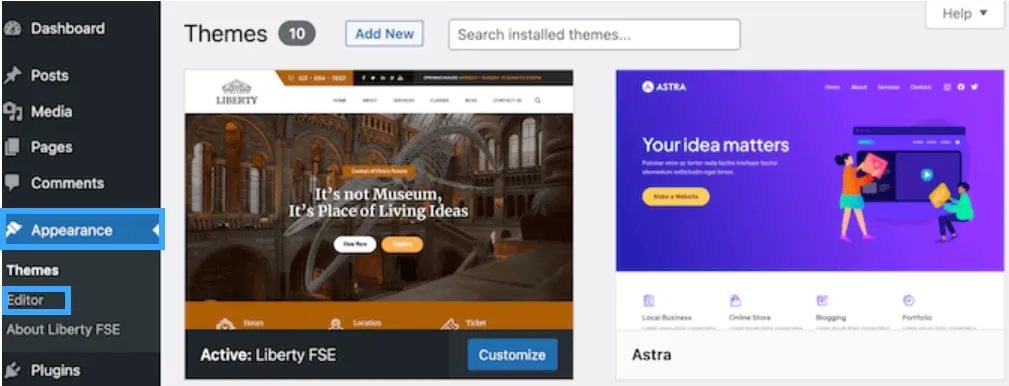Click the white View More button in Liberty preview

click(x=355, y=244)
